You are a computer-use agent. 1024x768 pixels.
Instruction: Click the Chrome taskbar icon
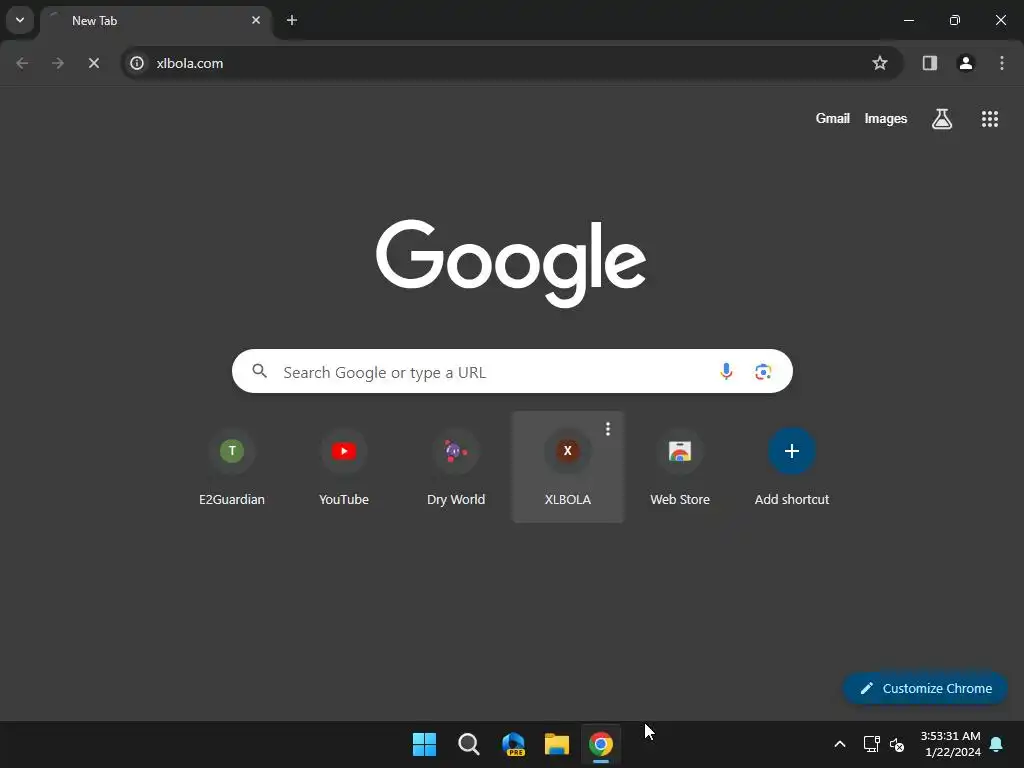601,744
